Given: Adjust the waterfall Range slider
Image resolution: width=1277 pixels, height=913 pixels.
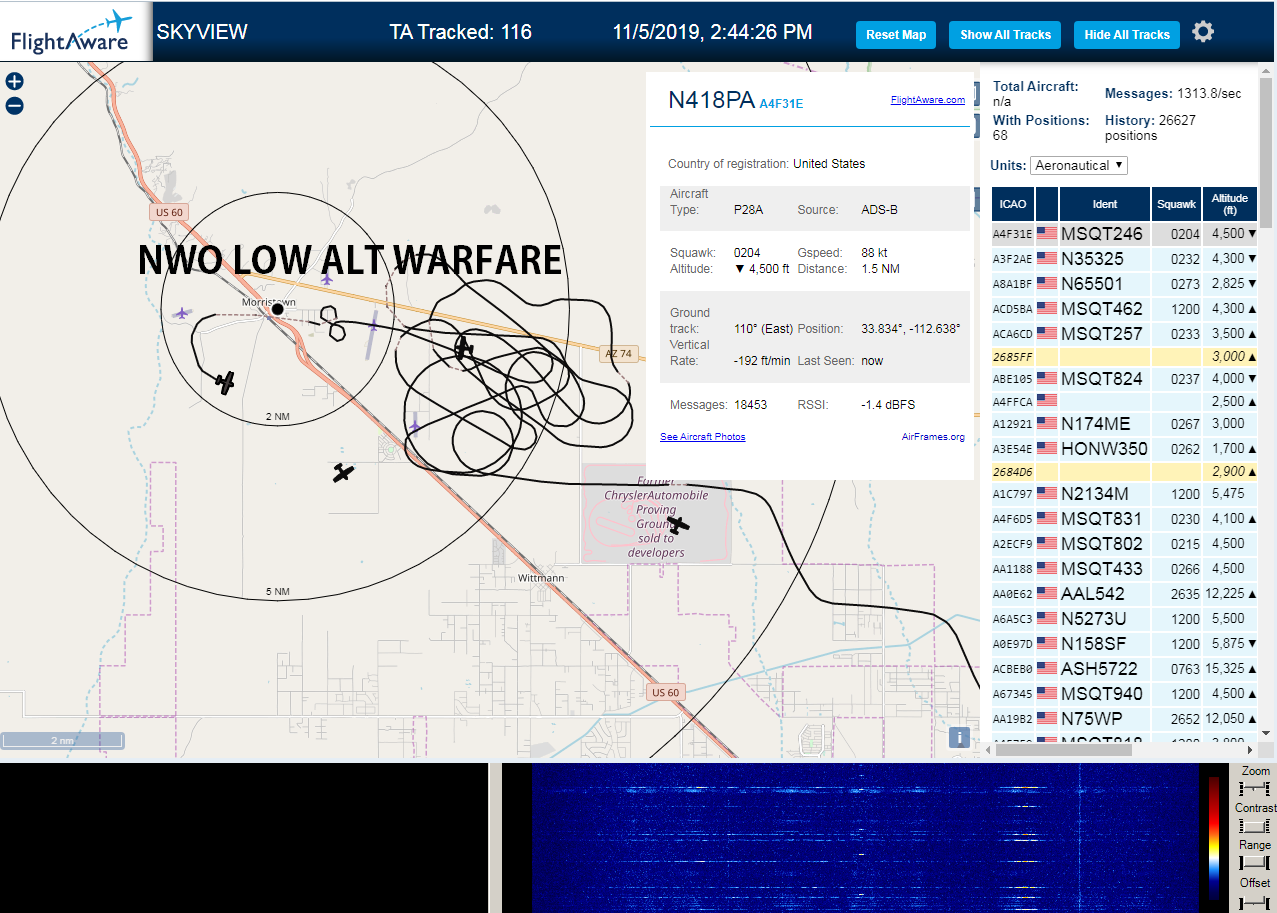Looking at the screenshot, I should pyautogui.click(x=1253, y=863).
